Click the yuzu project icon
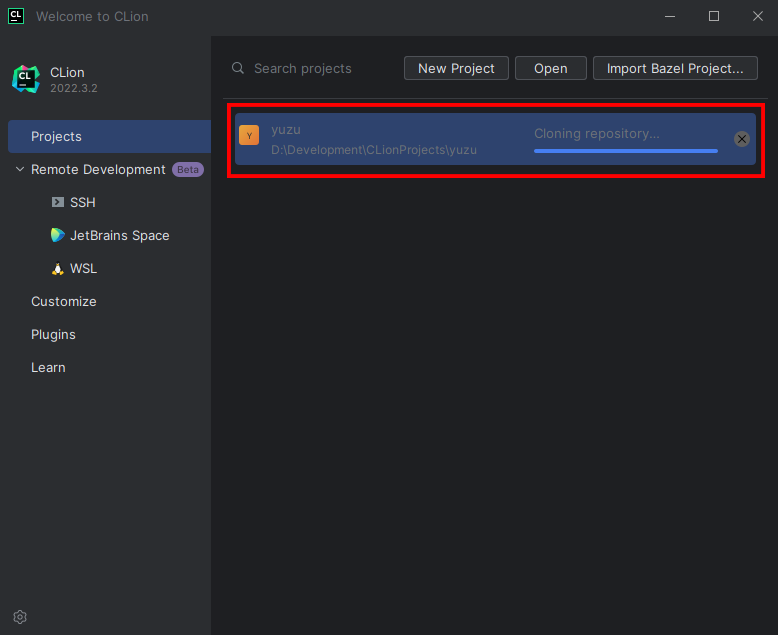Screen dimensions: 778x635 click(249, 136)
